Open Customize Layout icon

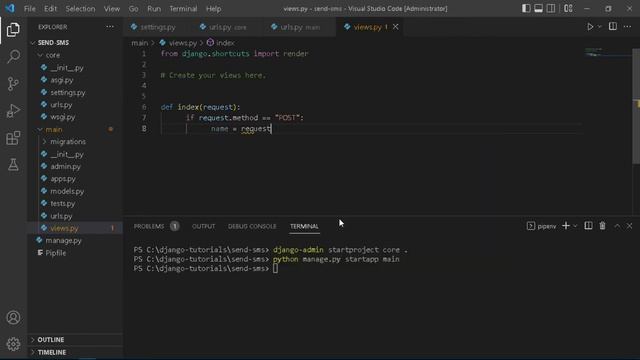coord(568,9)
